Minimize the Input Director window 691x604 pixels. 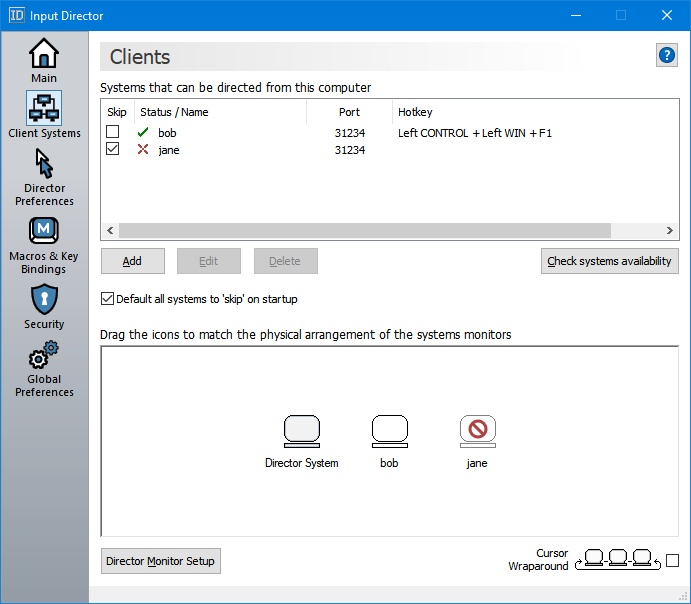[x=576, y=15]
